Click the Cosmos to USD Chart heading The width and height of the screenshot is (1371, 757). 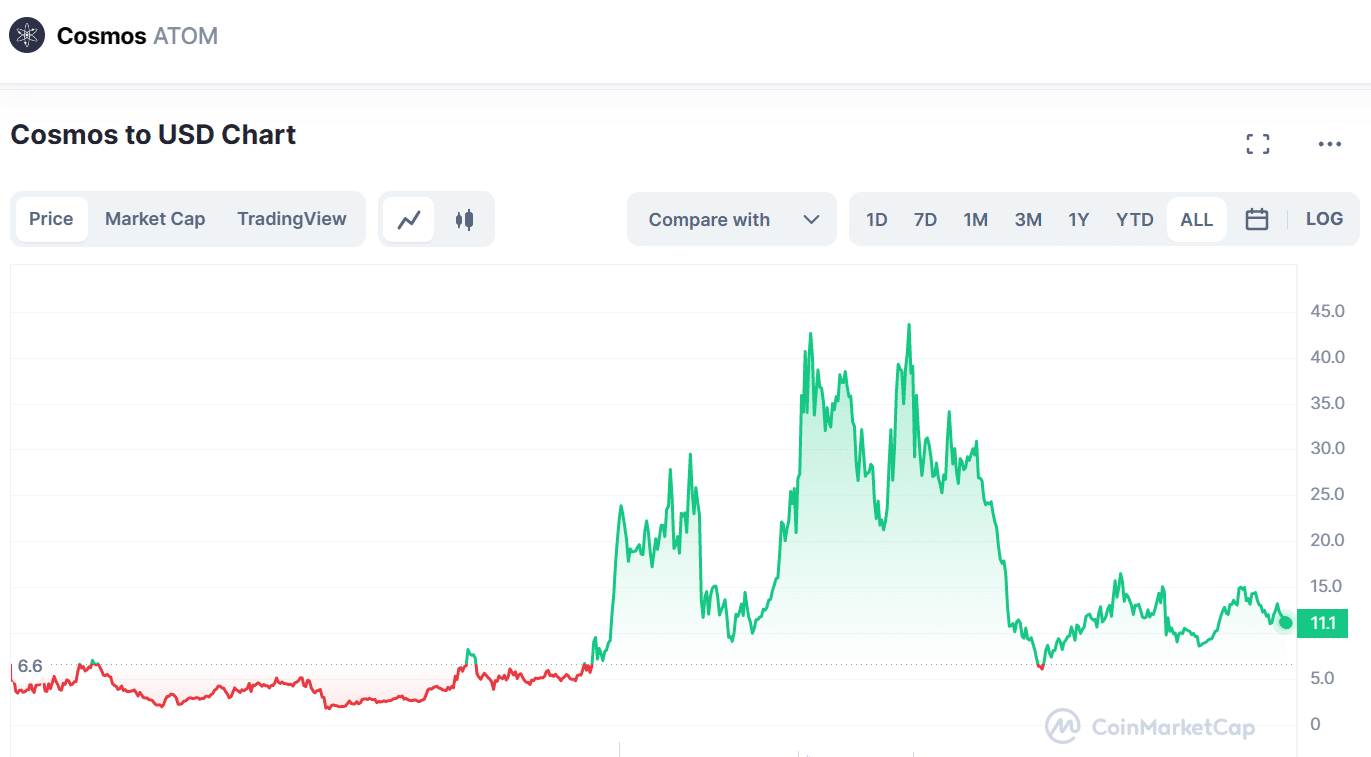153,134
